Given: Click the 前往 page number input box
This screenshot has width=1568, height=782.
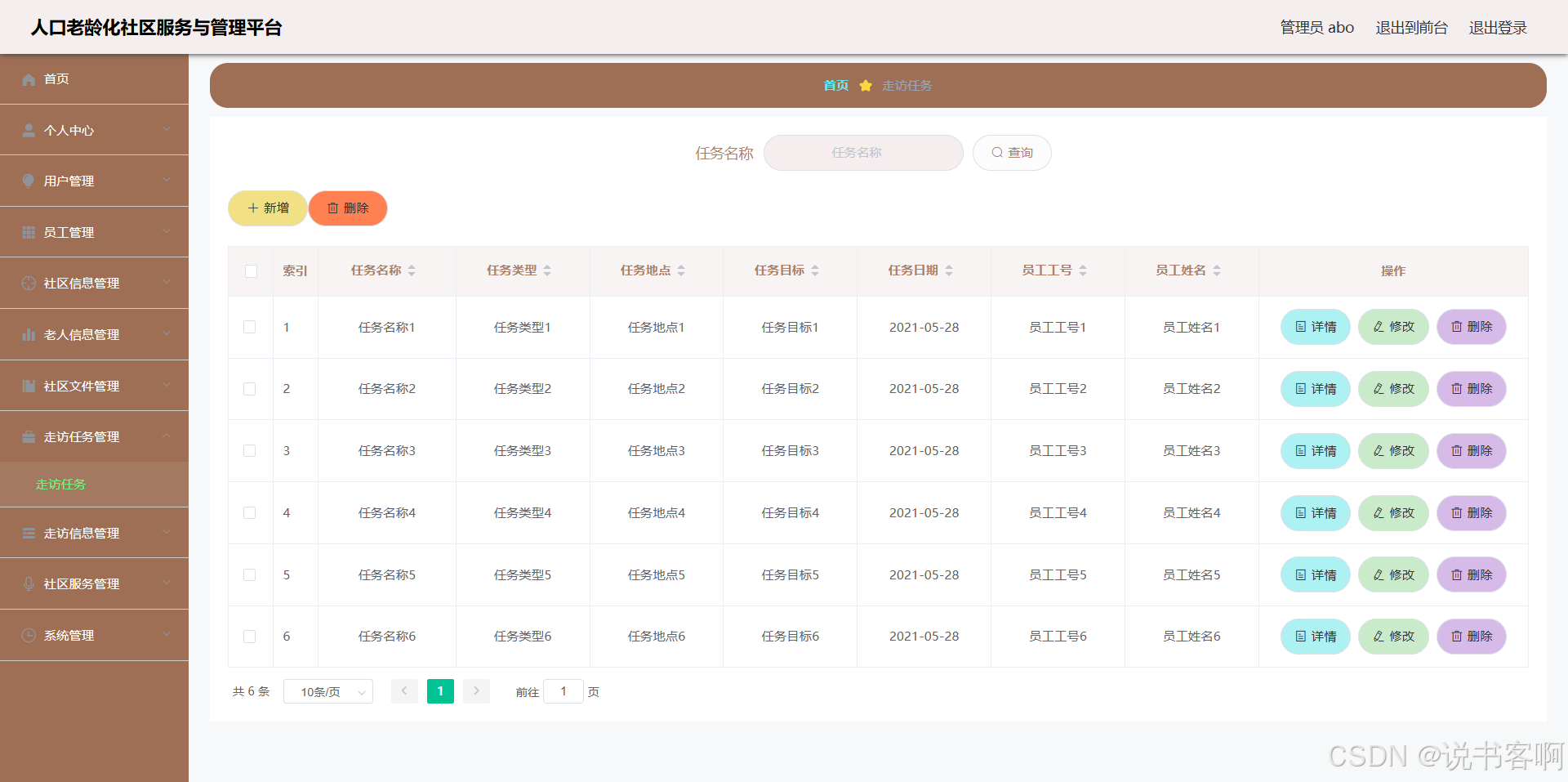Looking at the screenshot, I should click(563, 691).
